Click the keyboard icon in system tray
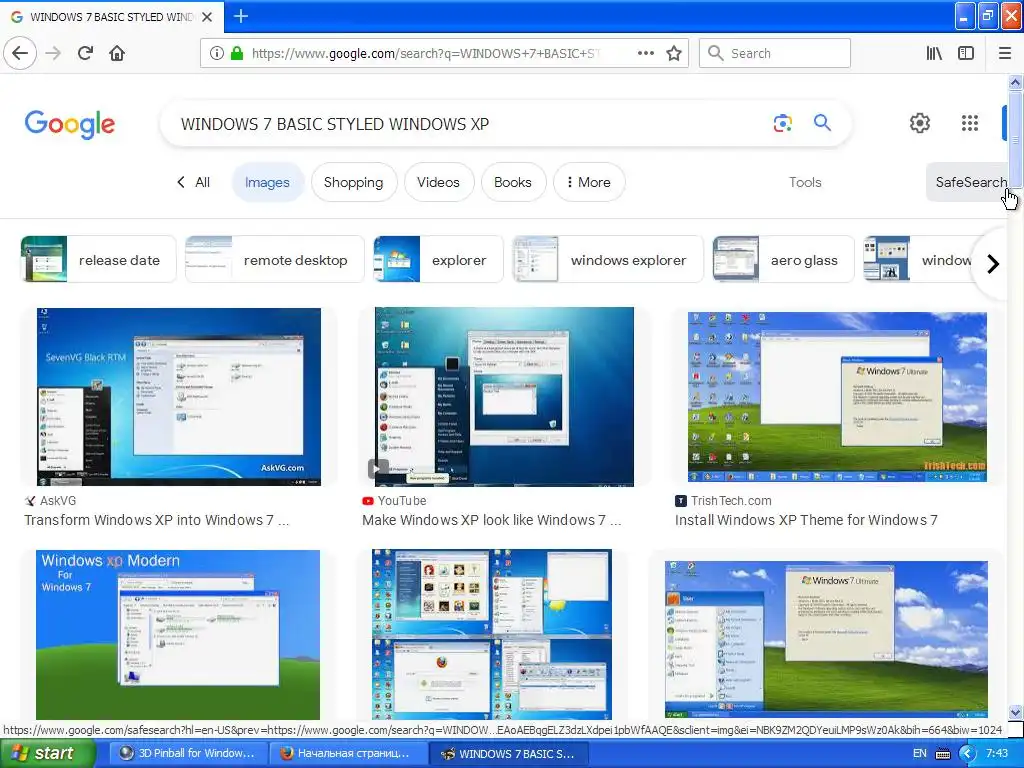 coord(943,754)
